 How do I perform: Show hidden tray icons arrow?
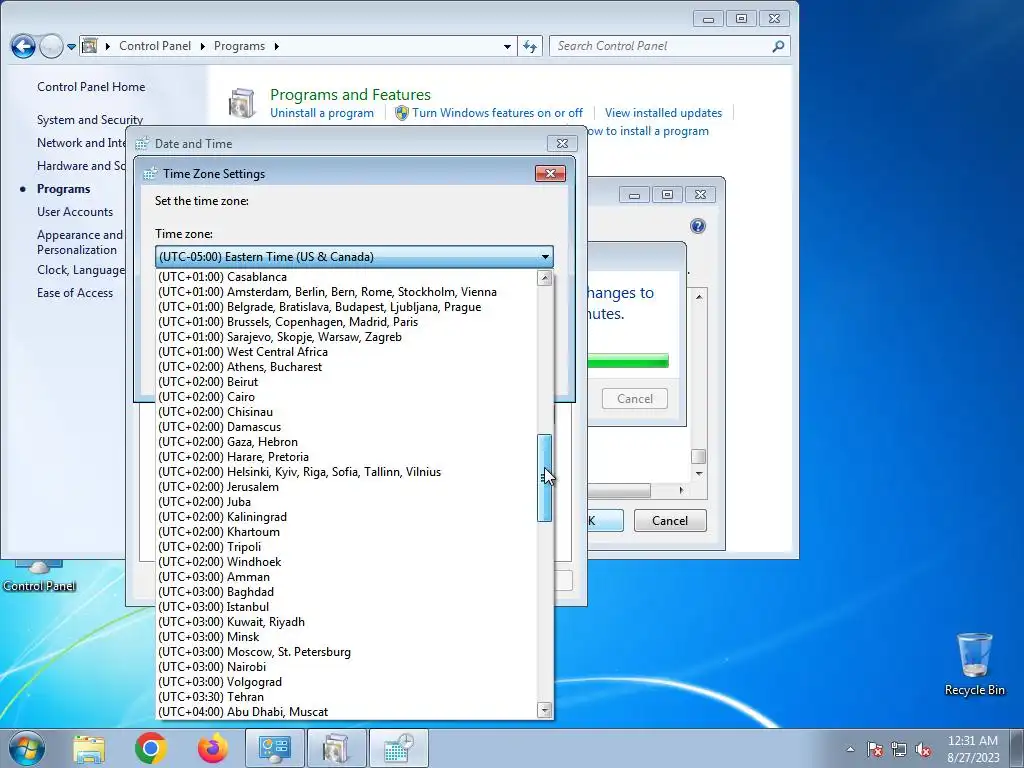[x=850, y=749]
